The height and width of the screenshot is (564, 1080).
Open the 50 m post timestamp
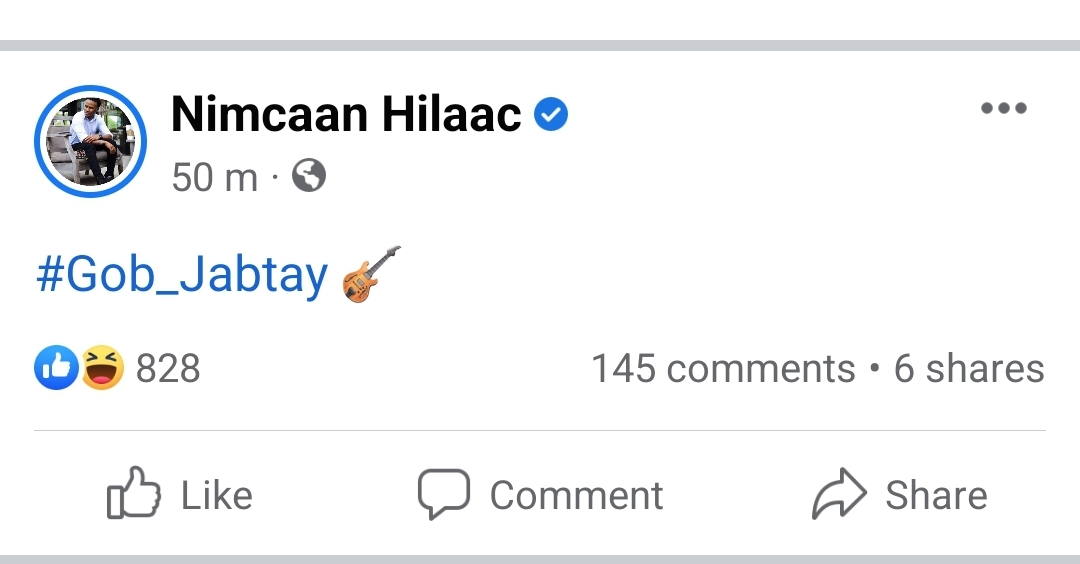(215, 177)
